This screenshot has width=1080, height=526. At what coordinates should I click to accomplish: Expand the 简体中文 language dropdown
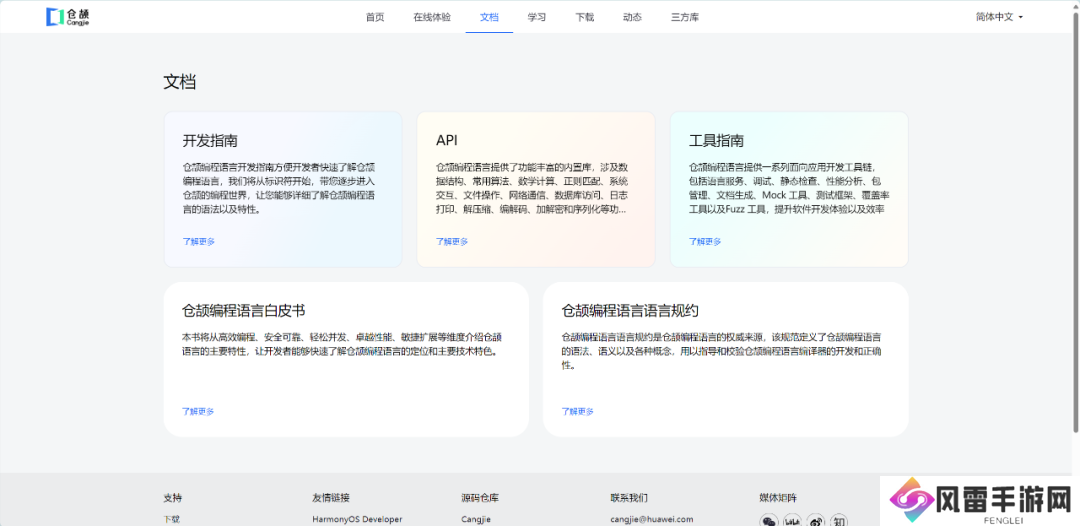[x=999, y=17]
